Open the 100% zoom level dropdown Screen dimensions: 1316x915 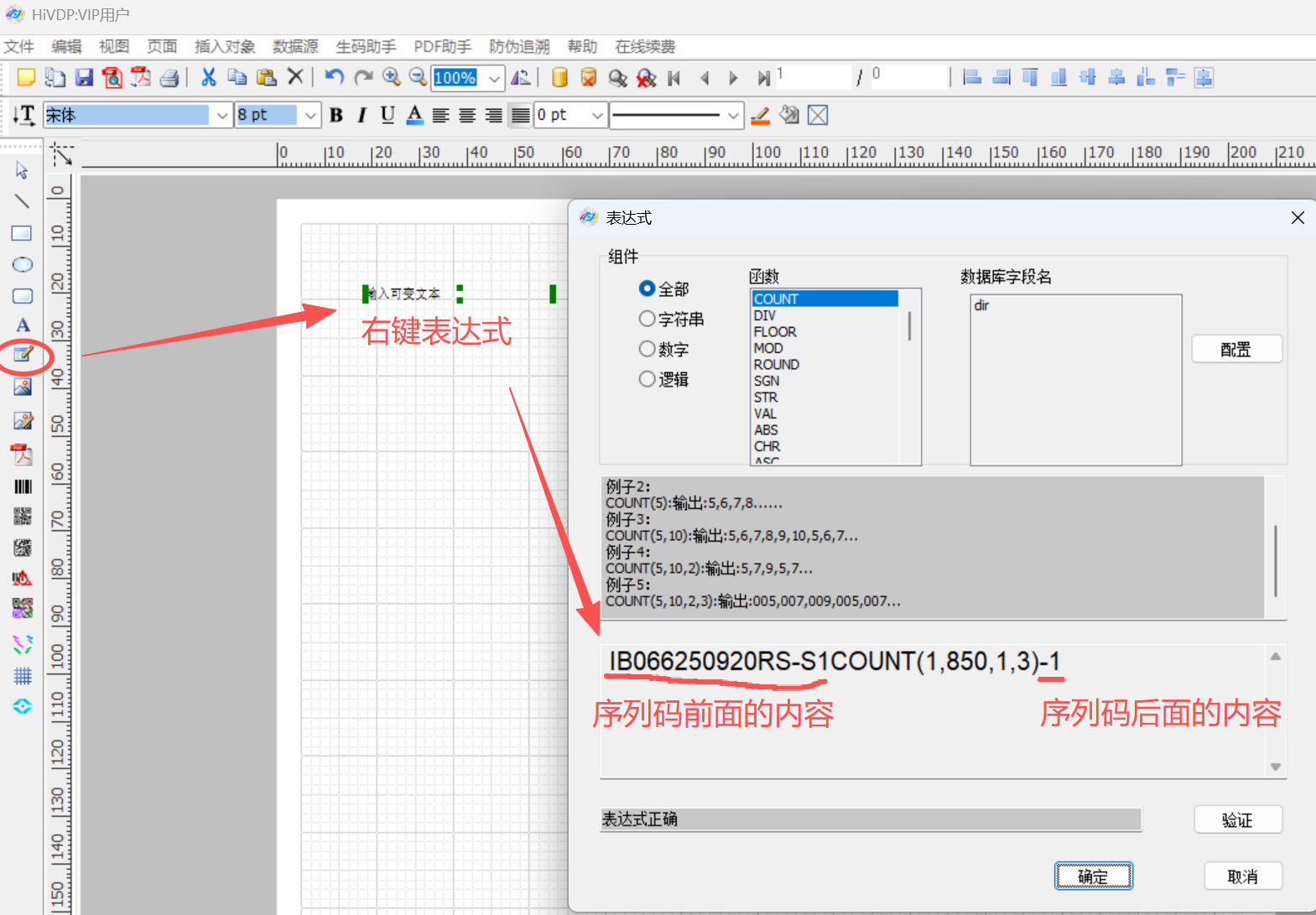[x=494, y=79]
